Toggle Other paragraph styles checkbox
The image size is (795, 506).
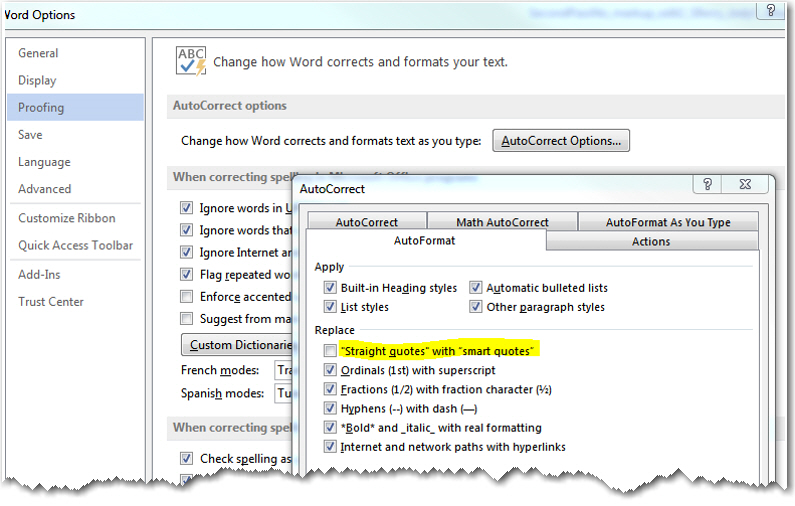coord(476,307)
